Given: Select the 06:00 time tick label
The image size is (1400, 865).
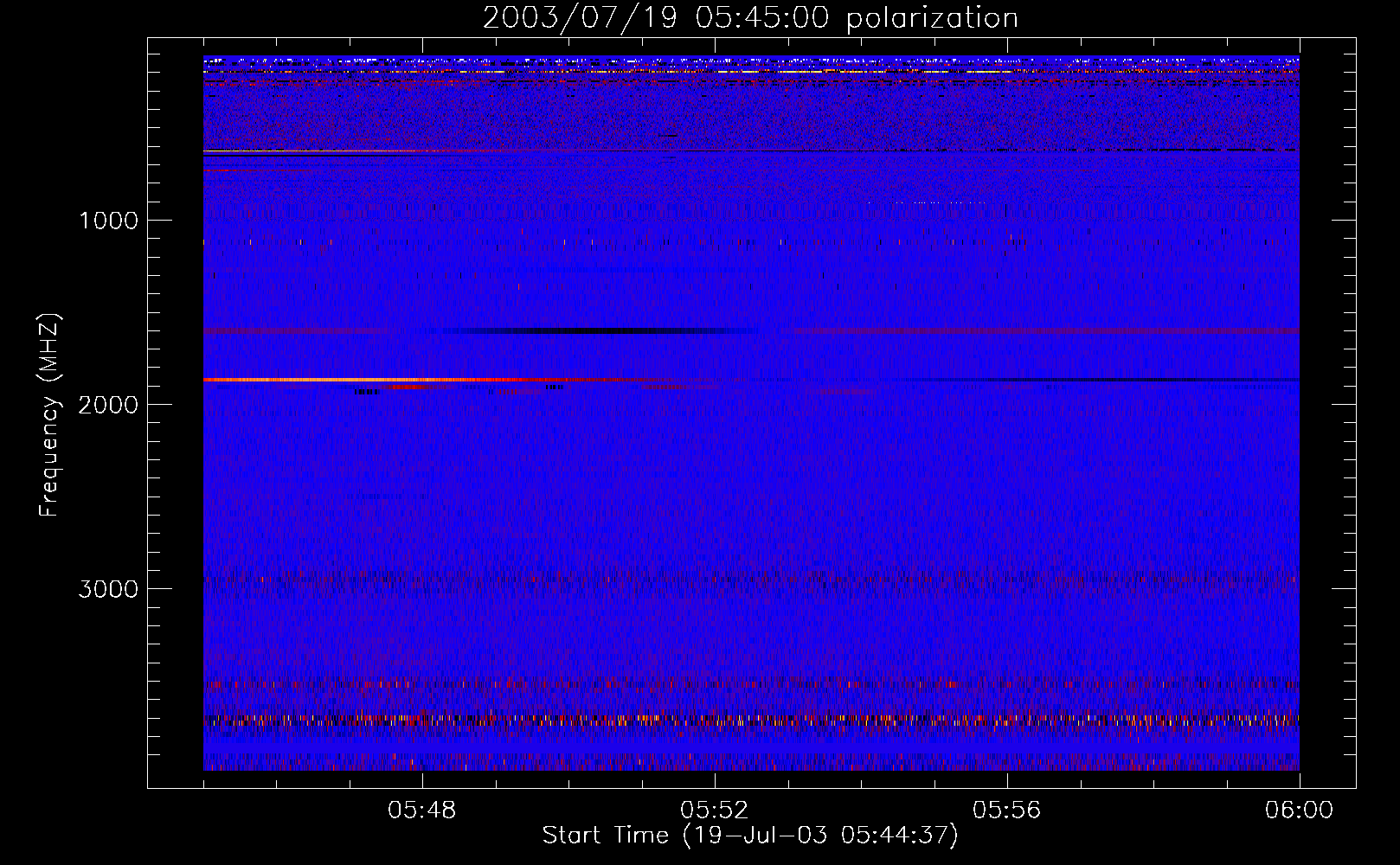Looking at the screenshot, I should click(x=1299, y=811).
